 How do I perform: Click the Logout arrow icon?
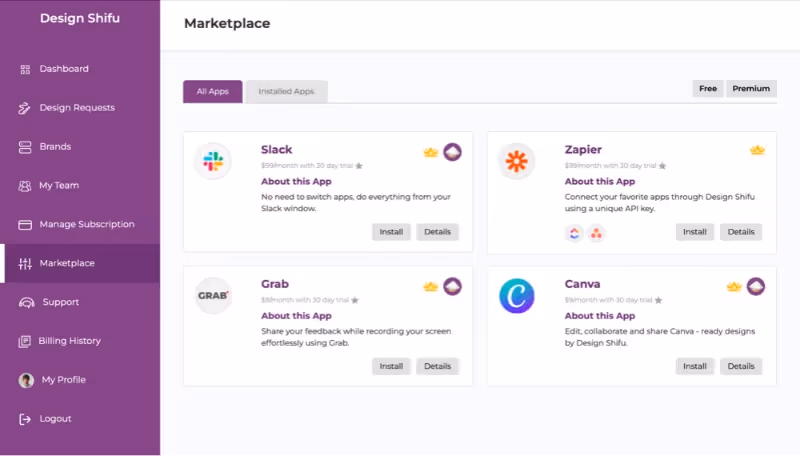click(24, 419)
